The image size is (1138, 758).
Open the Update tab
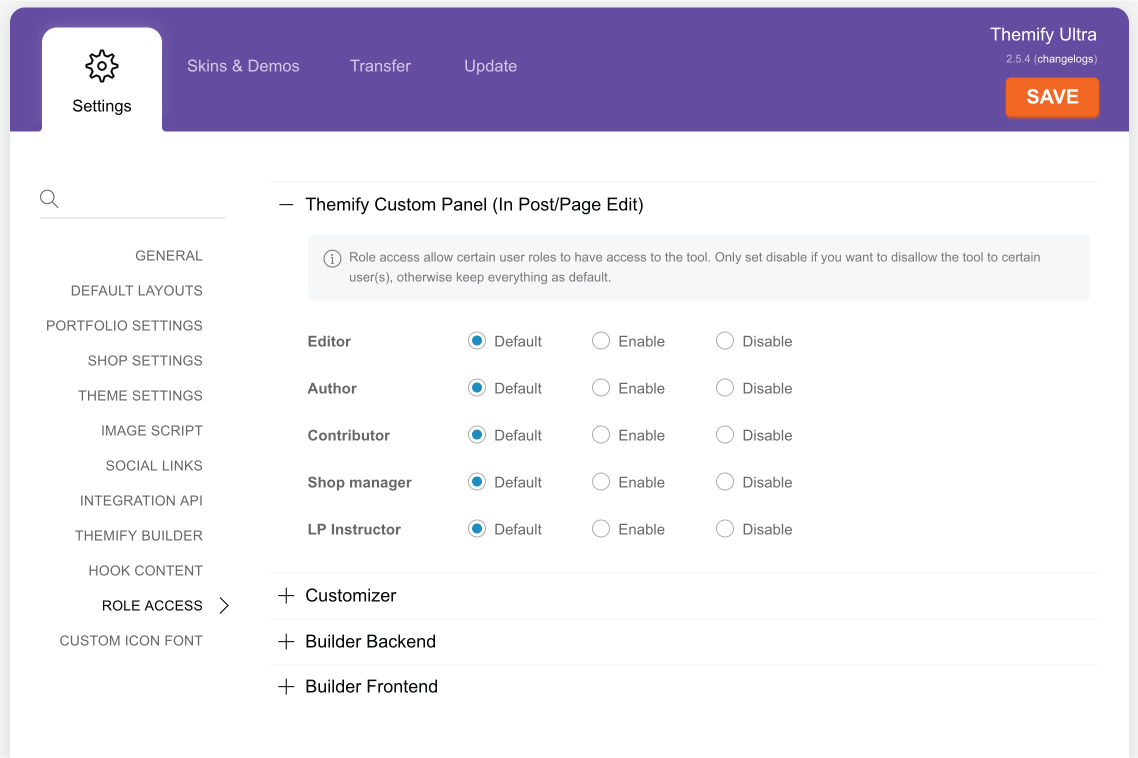point(491,66)
